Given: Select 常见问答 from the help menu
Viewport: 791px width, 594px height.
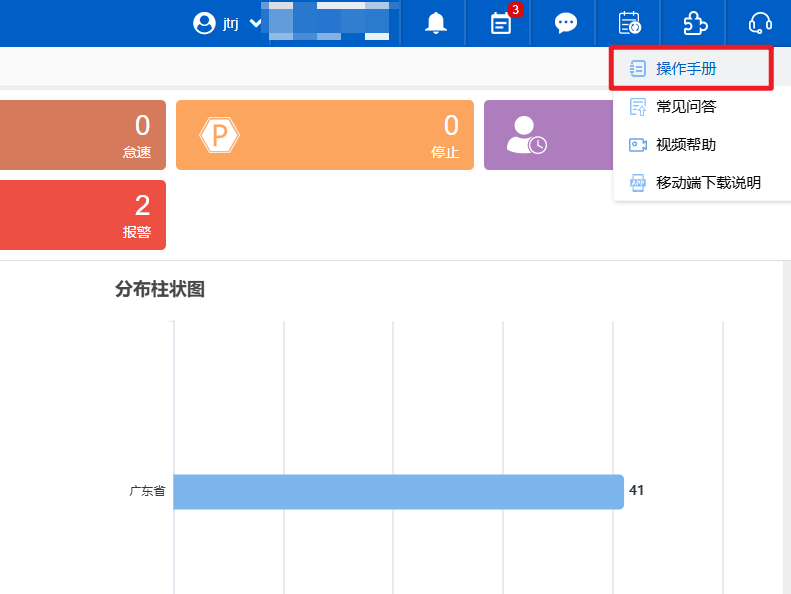Looking at the screenshot, I should 686,106.
